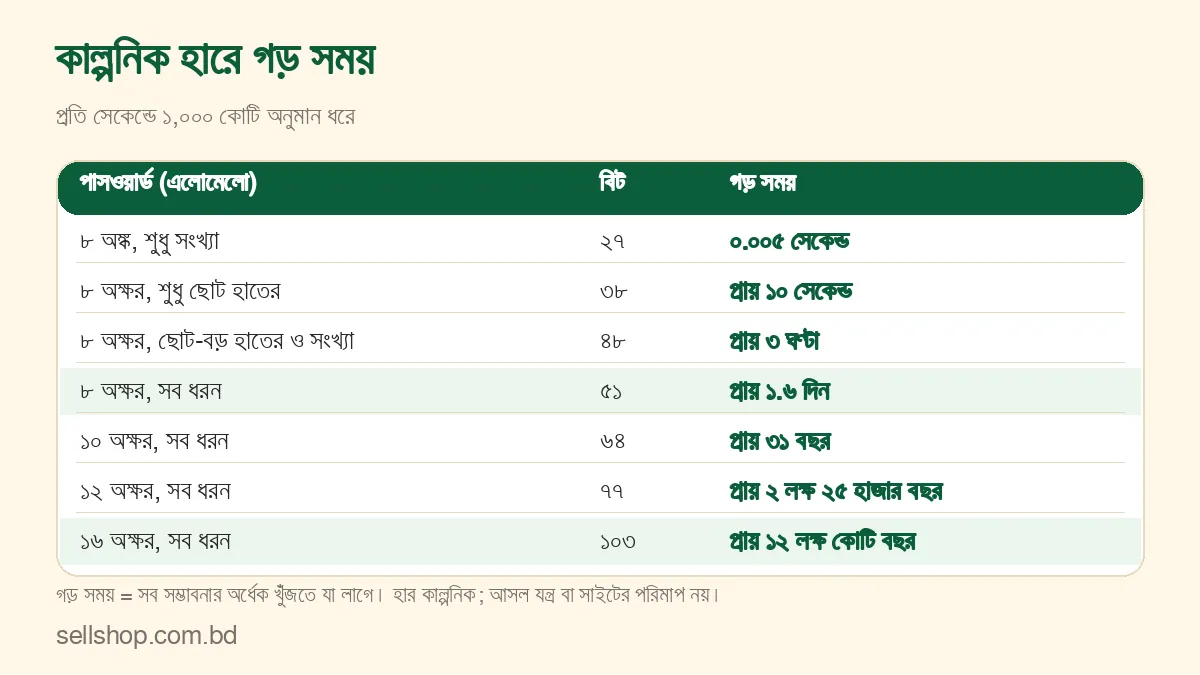The image size is (1200, 675).
Task: Click bit value '৬৪'
Action: pyautogui.click(x=613, y=441)
